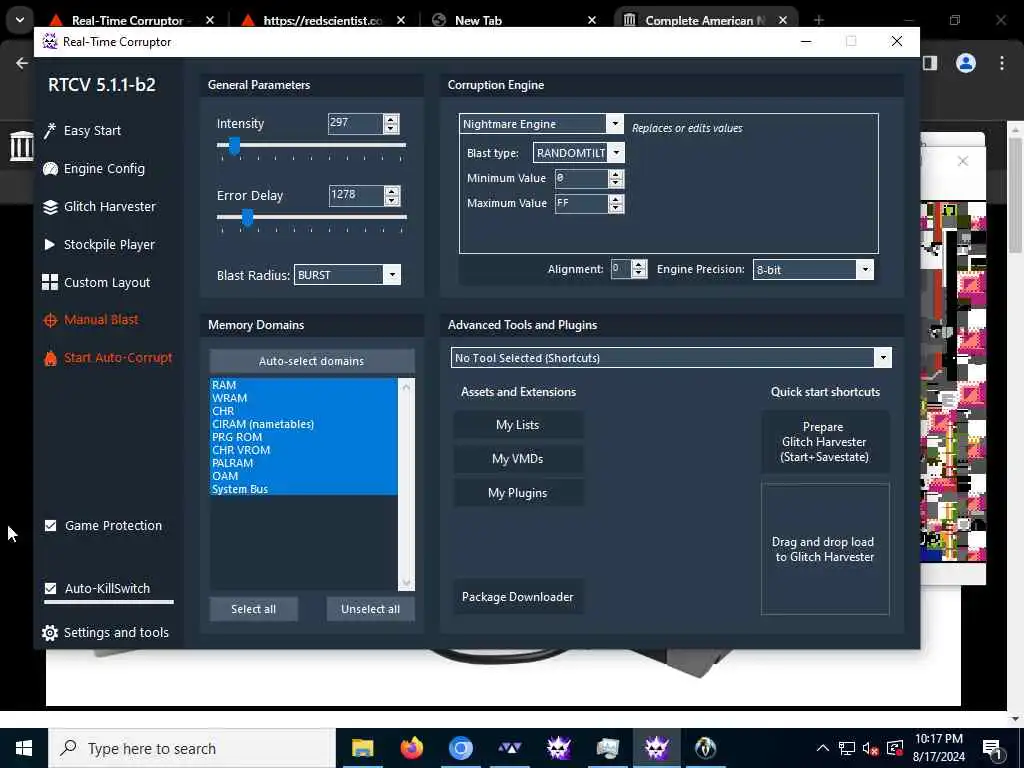Open My Plugins button
Image resolution: width=1024 pixels, height=768 pixels.
518,493
